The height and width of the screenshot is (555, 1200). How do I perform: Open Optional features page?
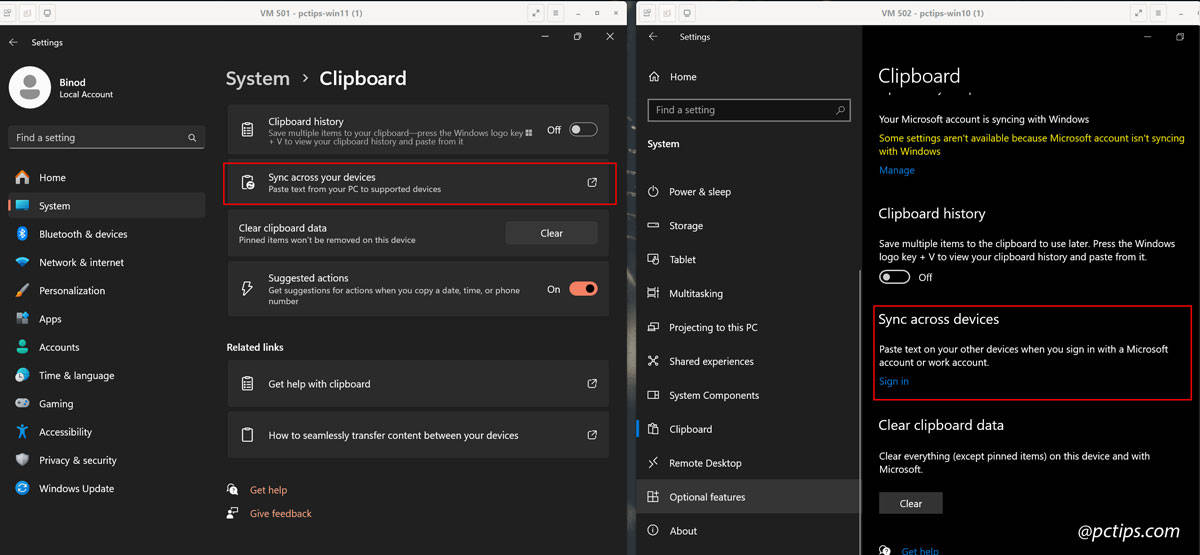(748, 497)
